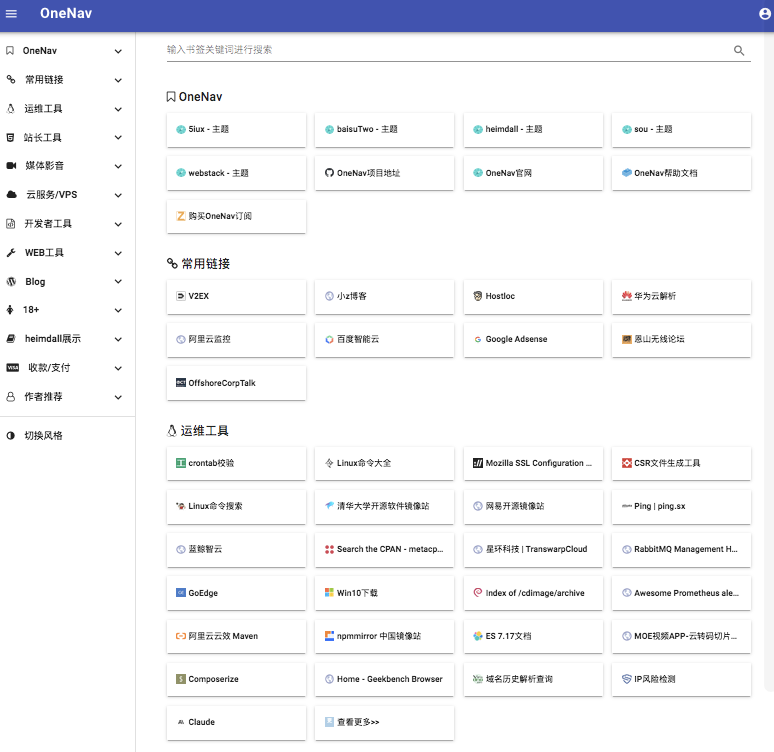Click the video camera icon beside 媒体影音

click(x=11, y=166)
